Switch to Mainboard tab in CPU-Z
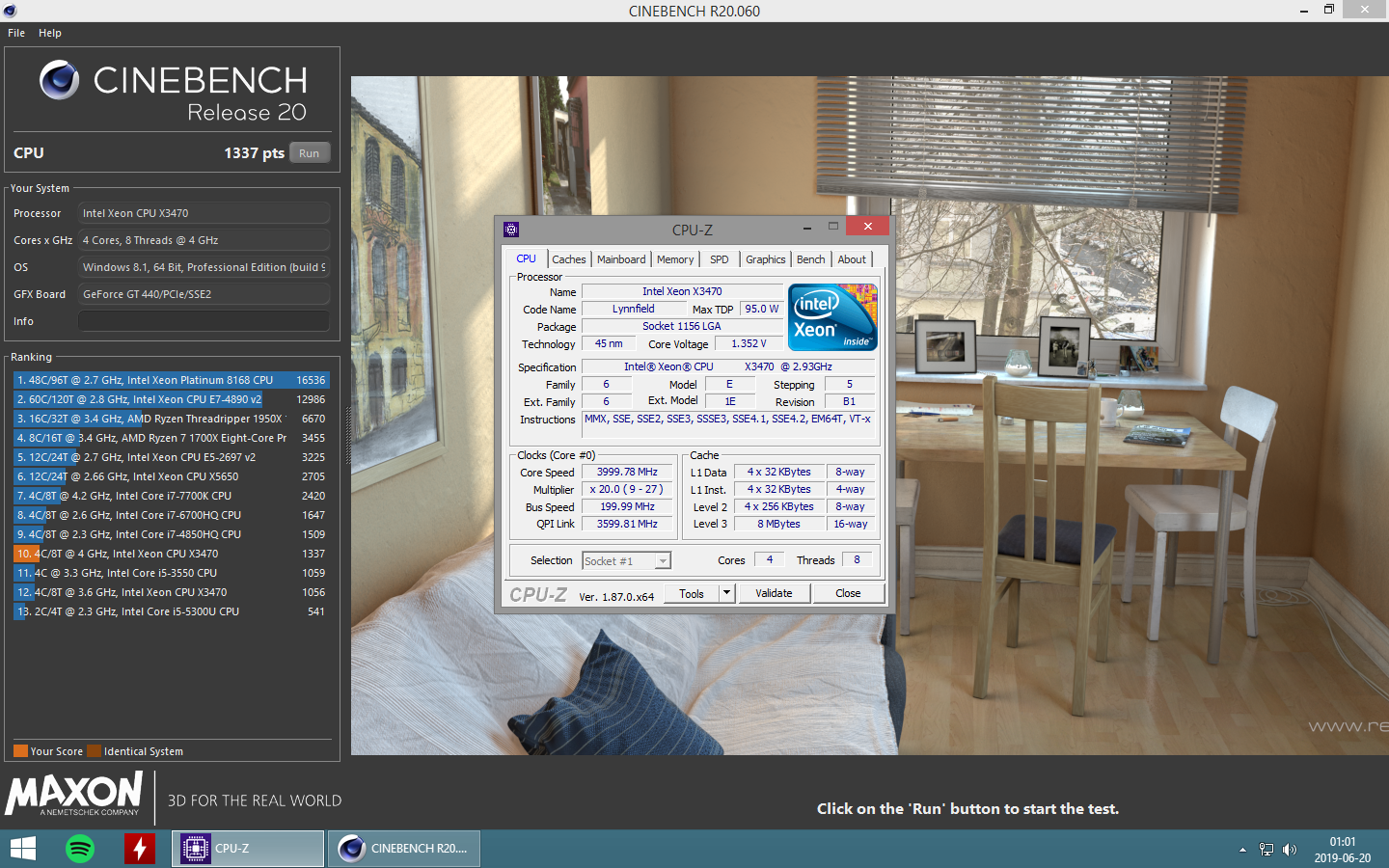This screenshot has width=1389, height=868. [x=621, y=259]
